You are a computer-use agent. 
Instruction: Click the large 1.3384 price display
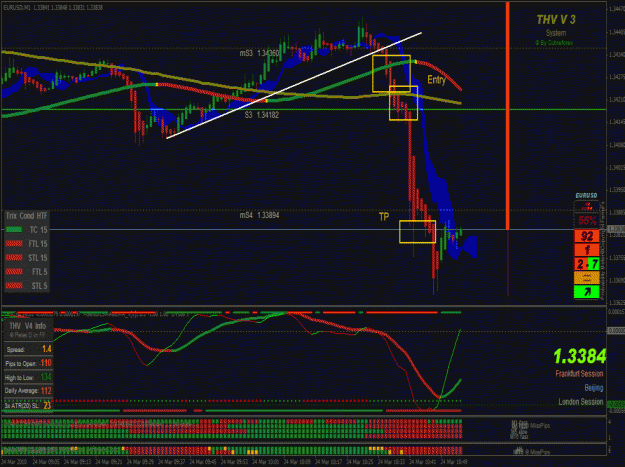(x=580, y=356)
